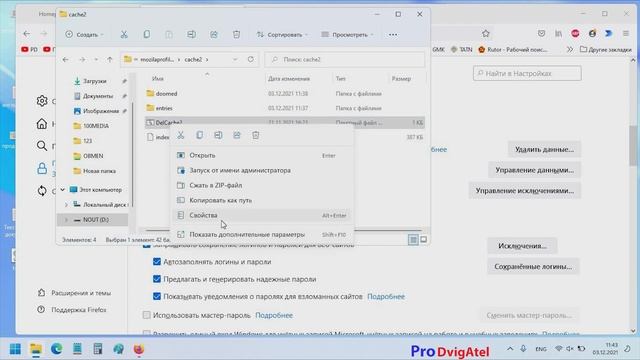640x360 pixels.
Task: Click Share icon in Explorer toolbar
Action: (213, 35)
